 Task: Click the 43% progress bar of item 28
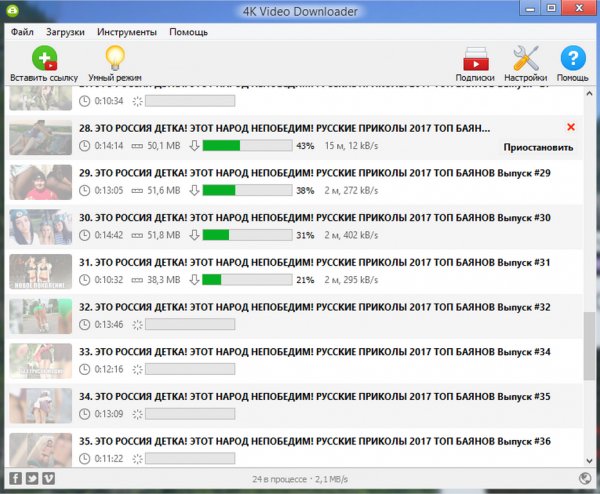pyautogui.click(x=247, y=145)
